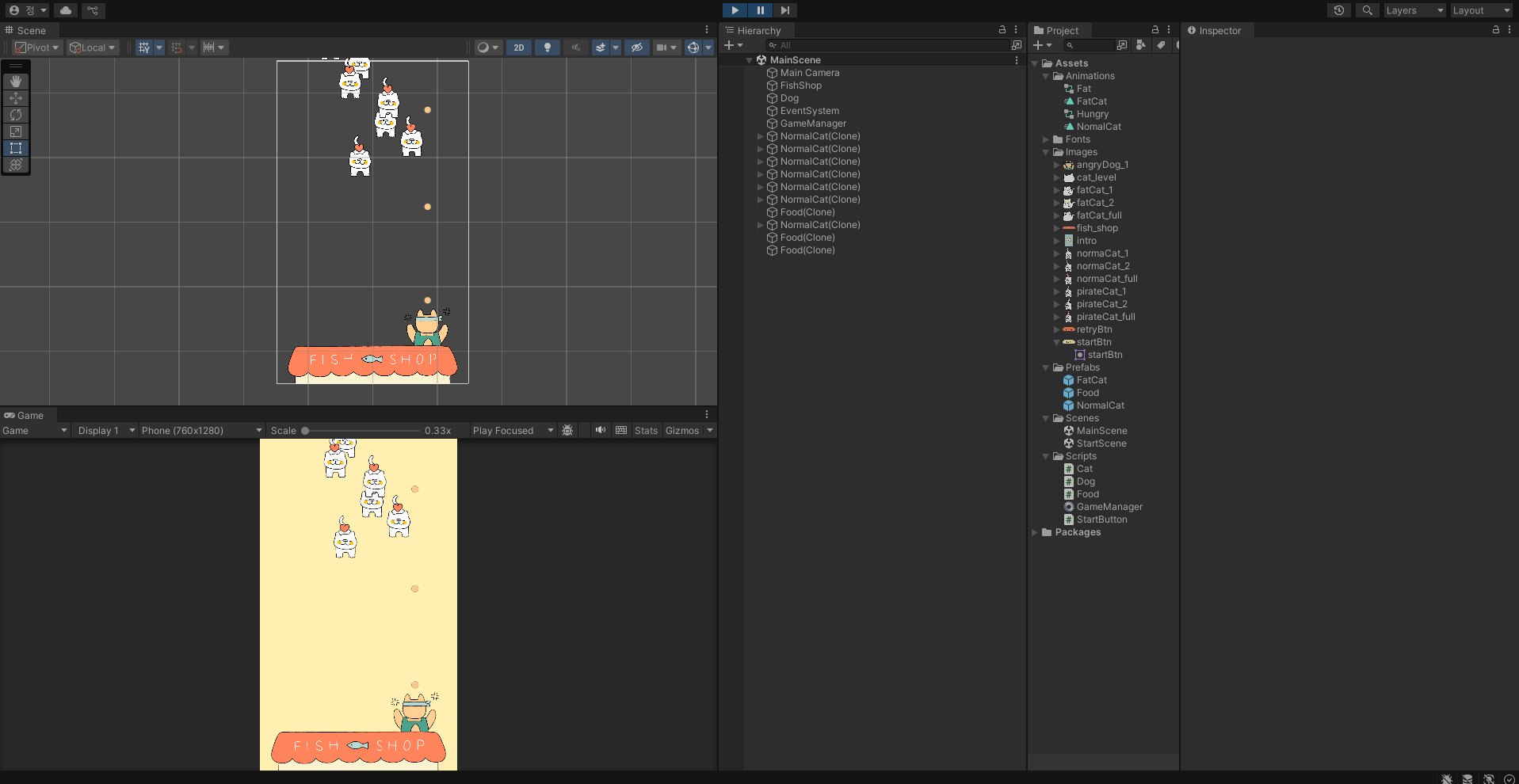Open the Display 1 dropdown
Image resolution: width=1519 pixels, height=784 pixels.
pos(105,431)
